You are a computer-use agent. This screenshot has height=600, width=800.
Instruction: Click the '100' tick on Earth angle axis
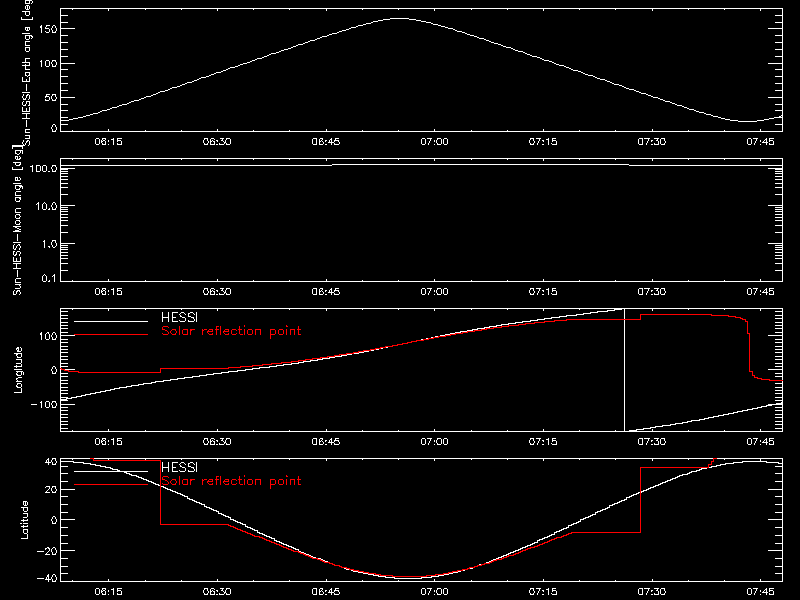click(x=48, y=63)
